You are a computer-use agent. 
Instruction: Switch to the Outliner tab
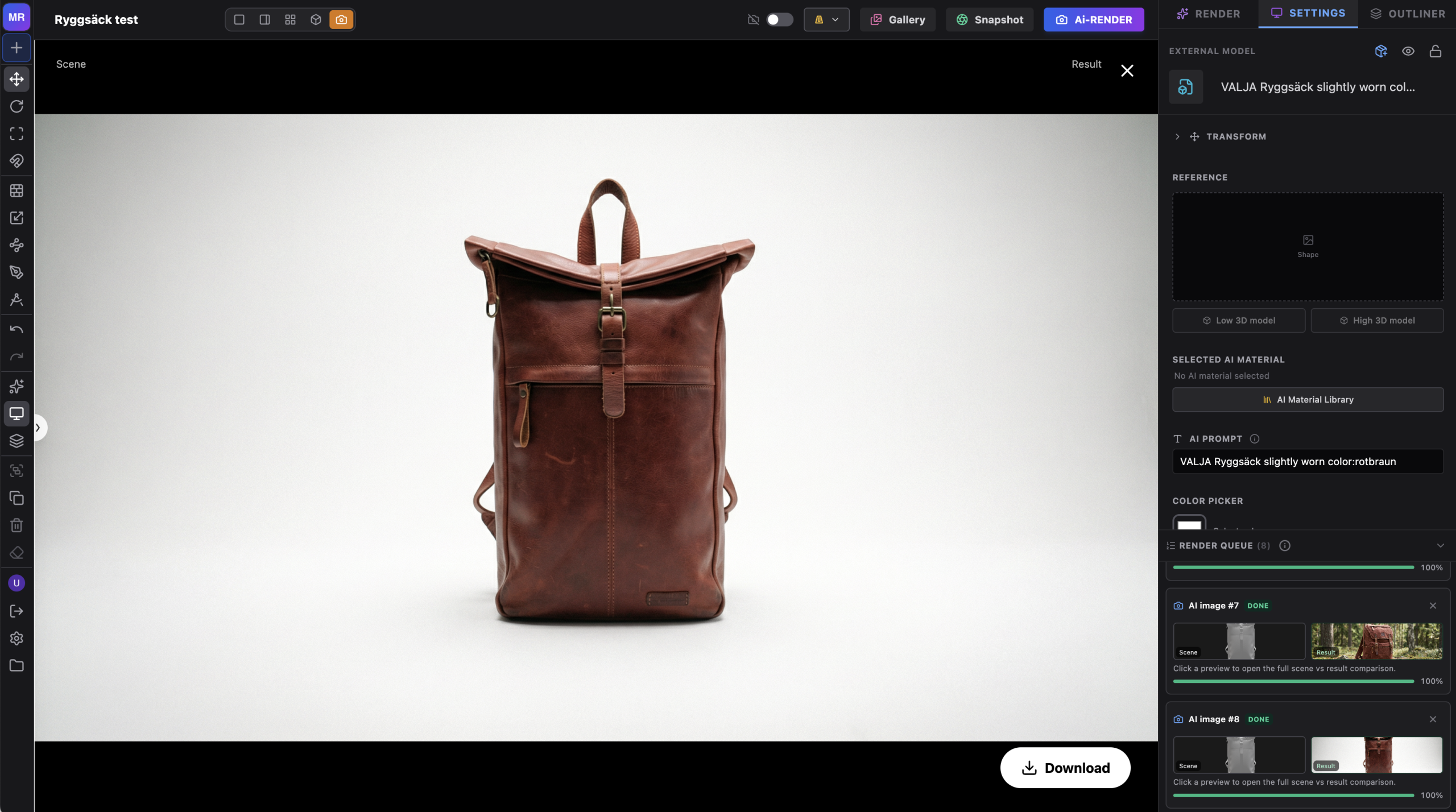[x=1407, y=14]
